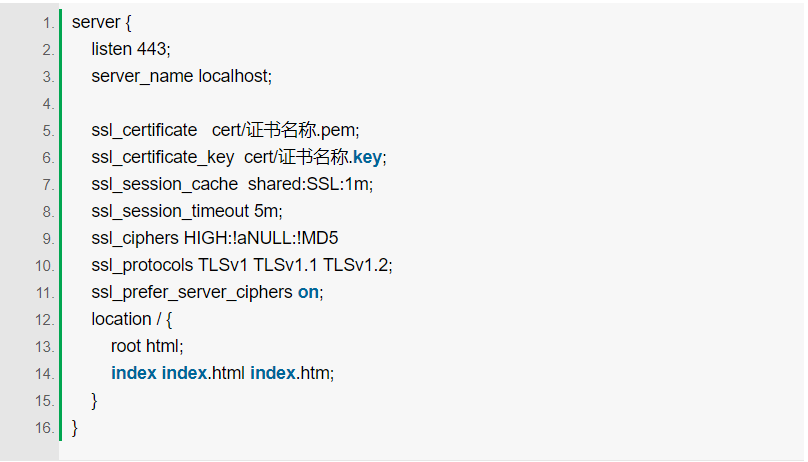Image resolution: width=808 pixels, height=462 pixels.
Task: Click the bold "key" extension keyword
Action: pyautogui.click(x=368, y=157)
